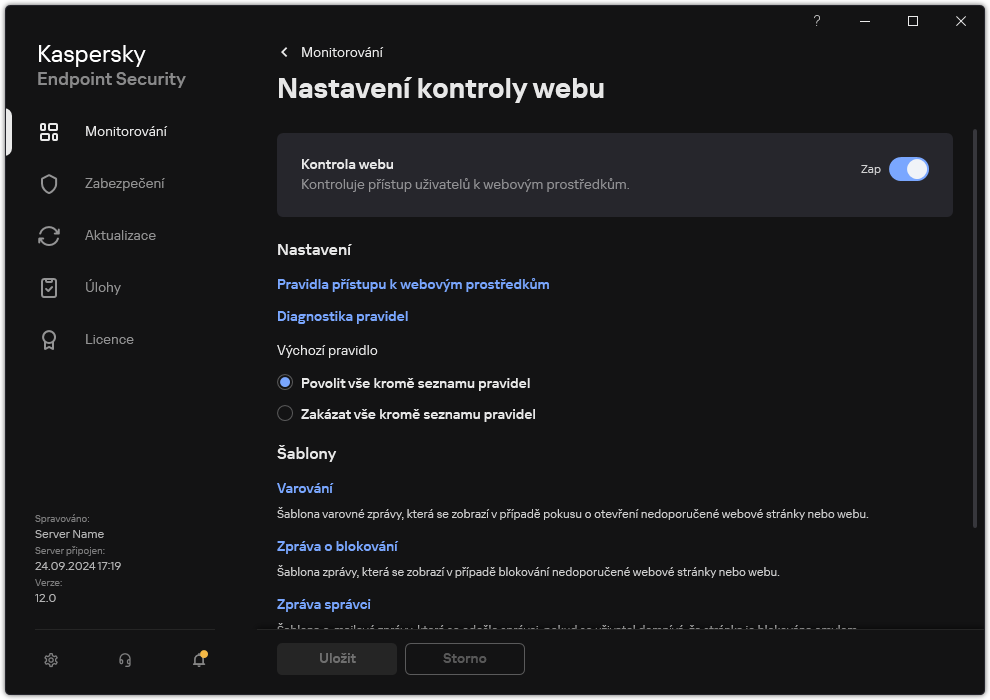
Task: Go back using the Monitorování chevron
Action: [x=284, y=52]
